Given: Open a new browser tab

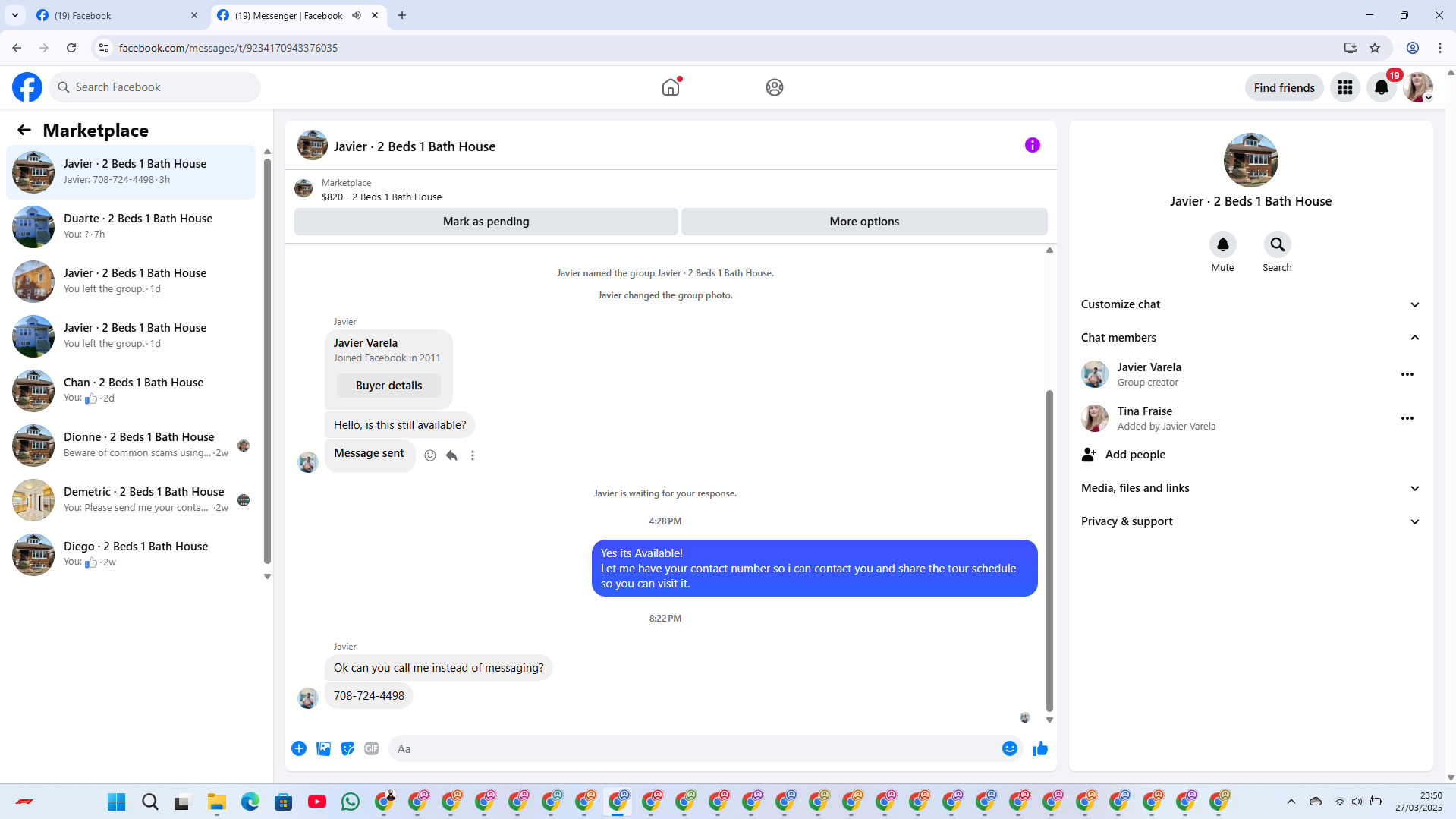Looking at the screenshot, I should (402, 15).
